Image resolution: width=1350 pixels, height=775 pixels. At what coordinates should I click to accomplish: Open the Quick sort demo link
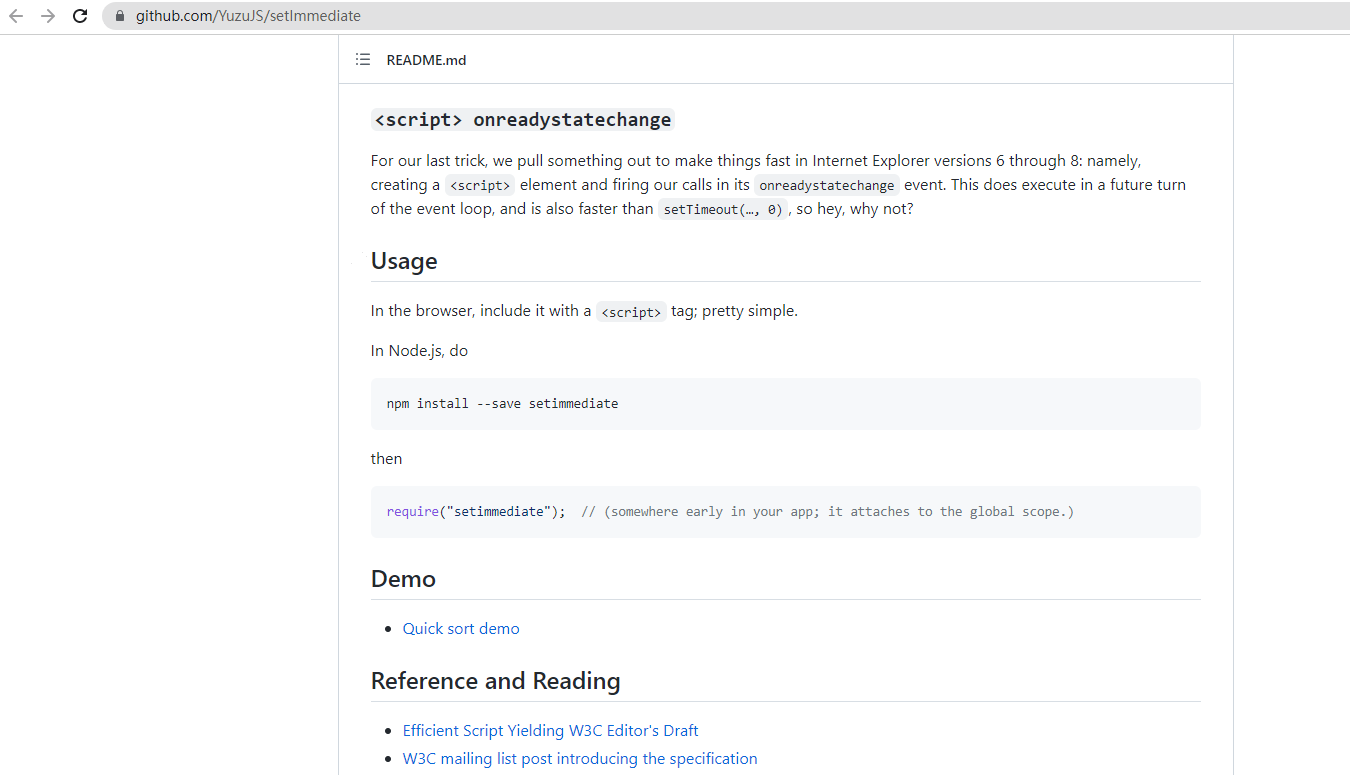point(461,629)
